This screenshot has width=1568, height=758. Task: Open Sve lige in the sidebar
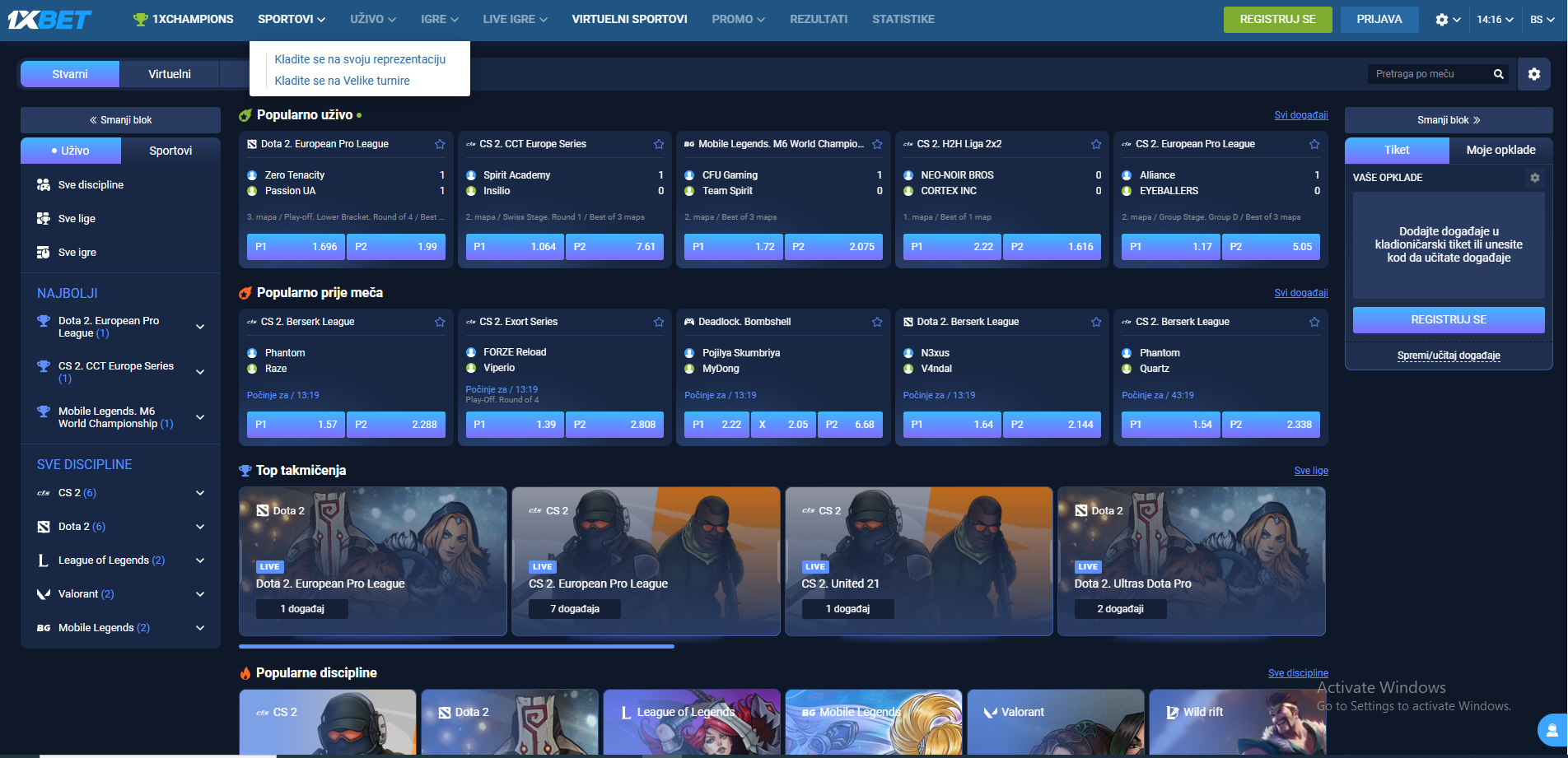pyautogui.click(x=120, y=219)
